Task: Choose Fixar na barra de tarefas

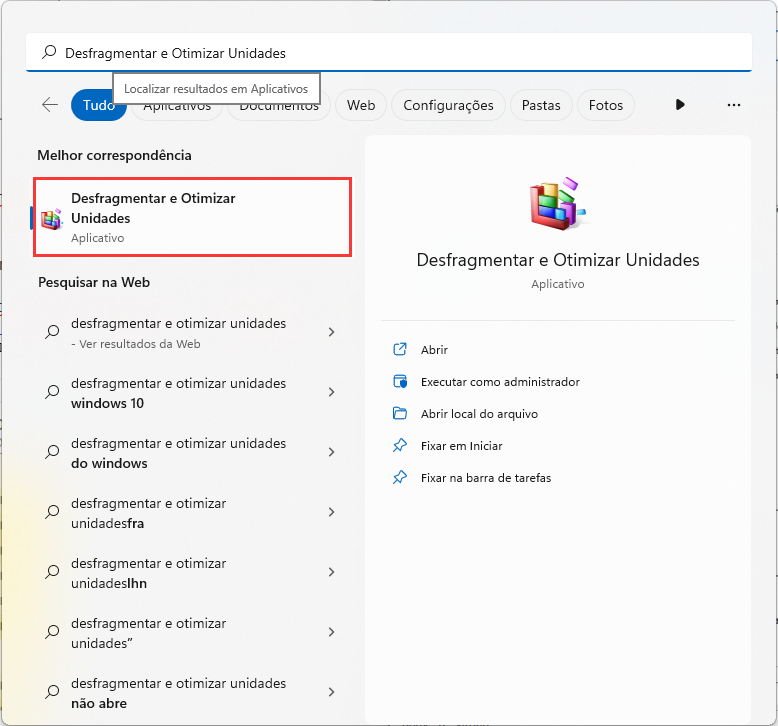Action: click(x=486, y=478)
